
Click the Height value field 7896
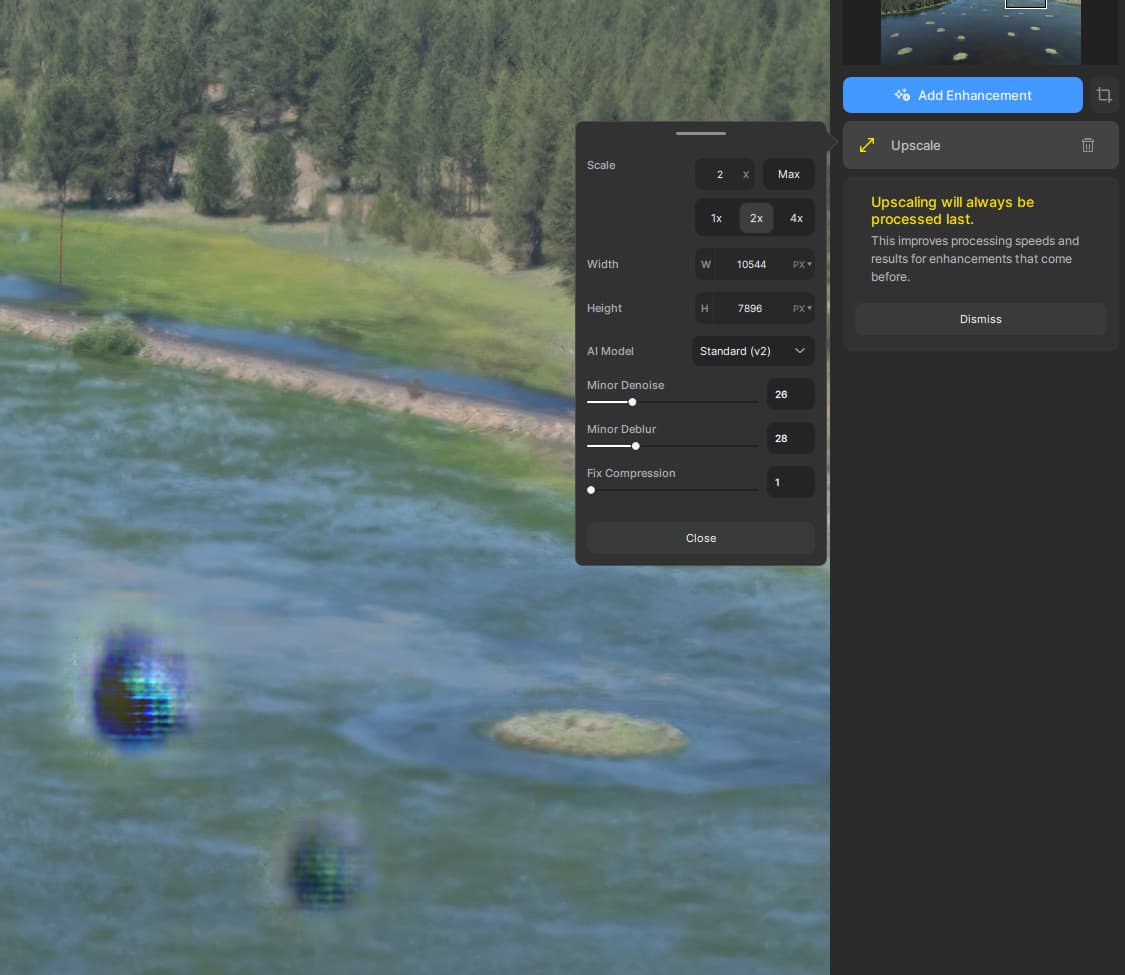[750, 308]
